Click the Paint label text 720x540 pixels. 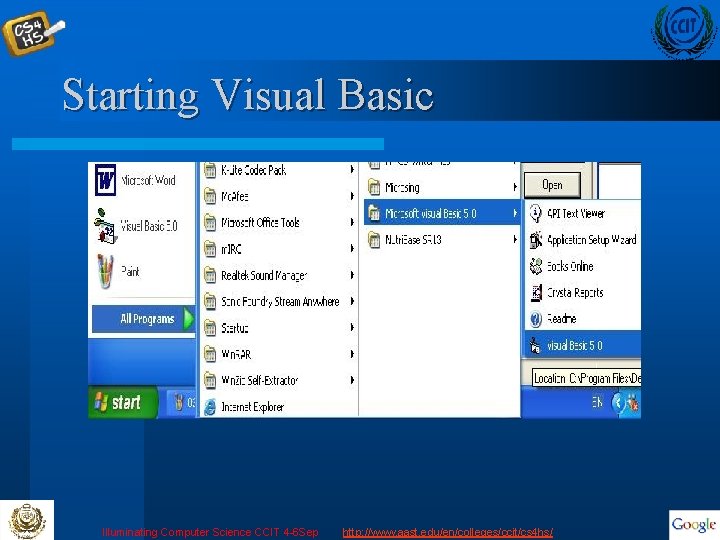click(x=130, y=271)
